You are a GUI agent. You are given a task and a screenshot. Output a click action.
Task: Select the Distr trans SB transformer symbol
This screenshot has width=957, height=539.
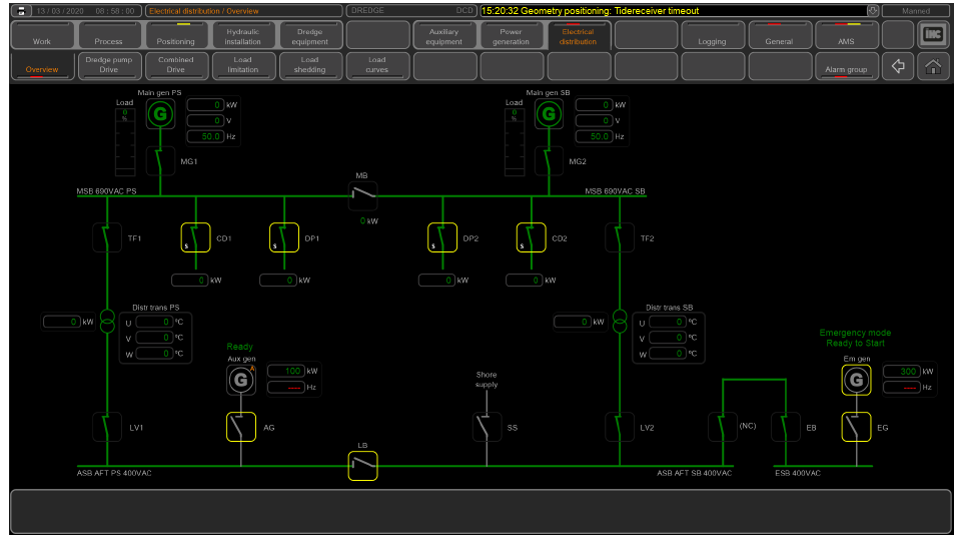619,321
